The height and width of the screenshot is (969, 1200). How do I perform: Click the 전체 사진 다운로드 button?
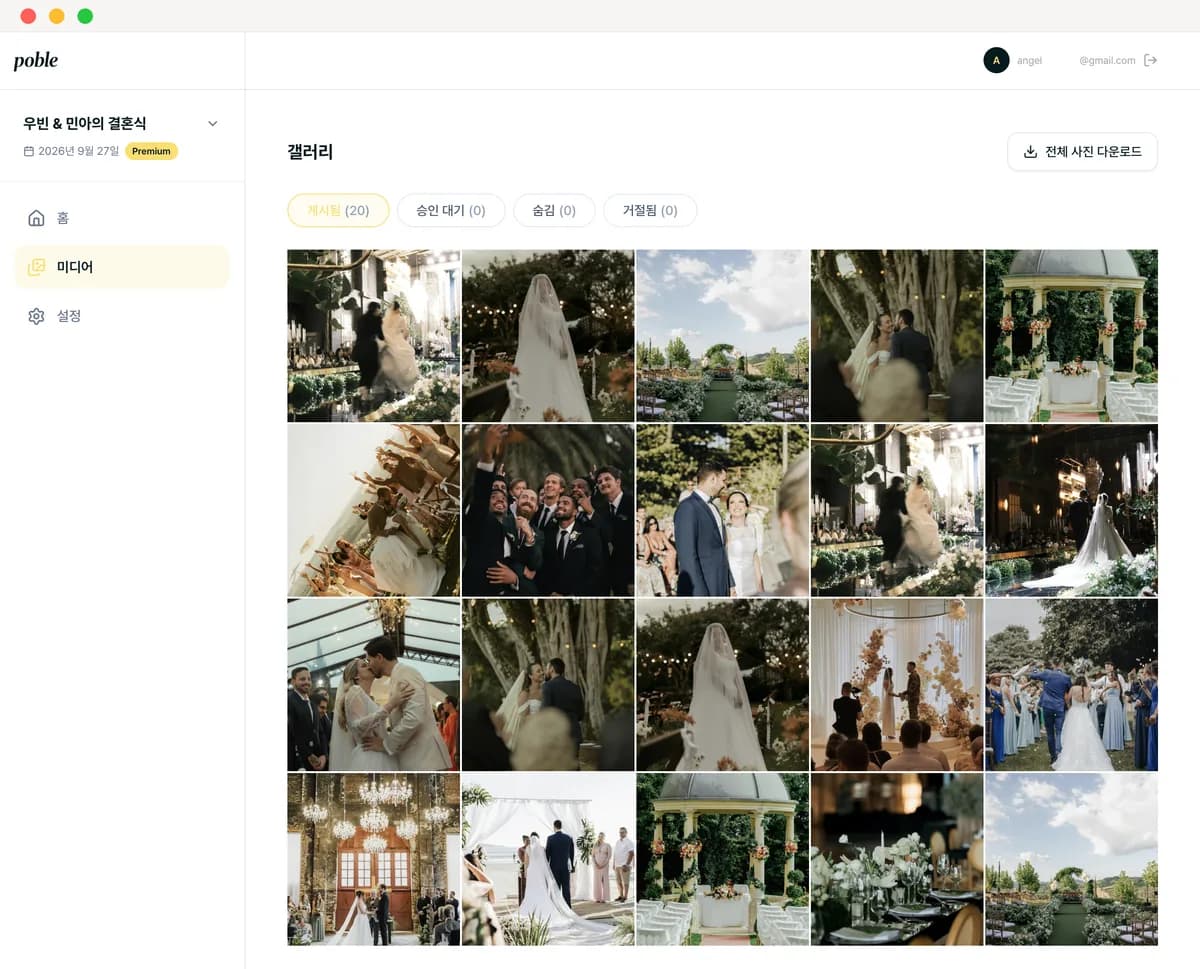point(1082,152)
